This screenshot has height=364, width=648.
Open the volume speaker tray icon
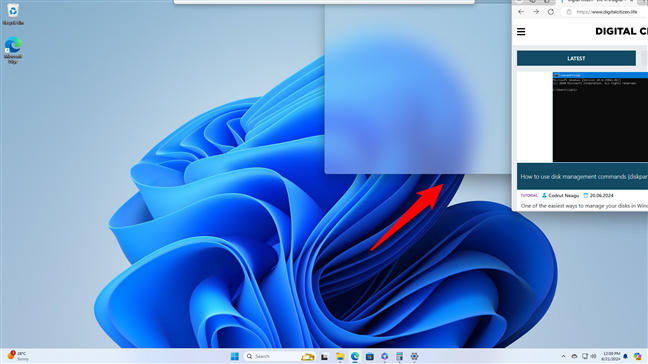593,356
